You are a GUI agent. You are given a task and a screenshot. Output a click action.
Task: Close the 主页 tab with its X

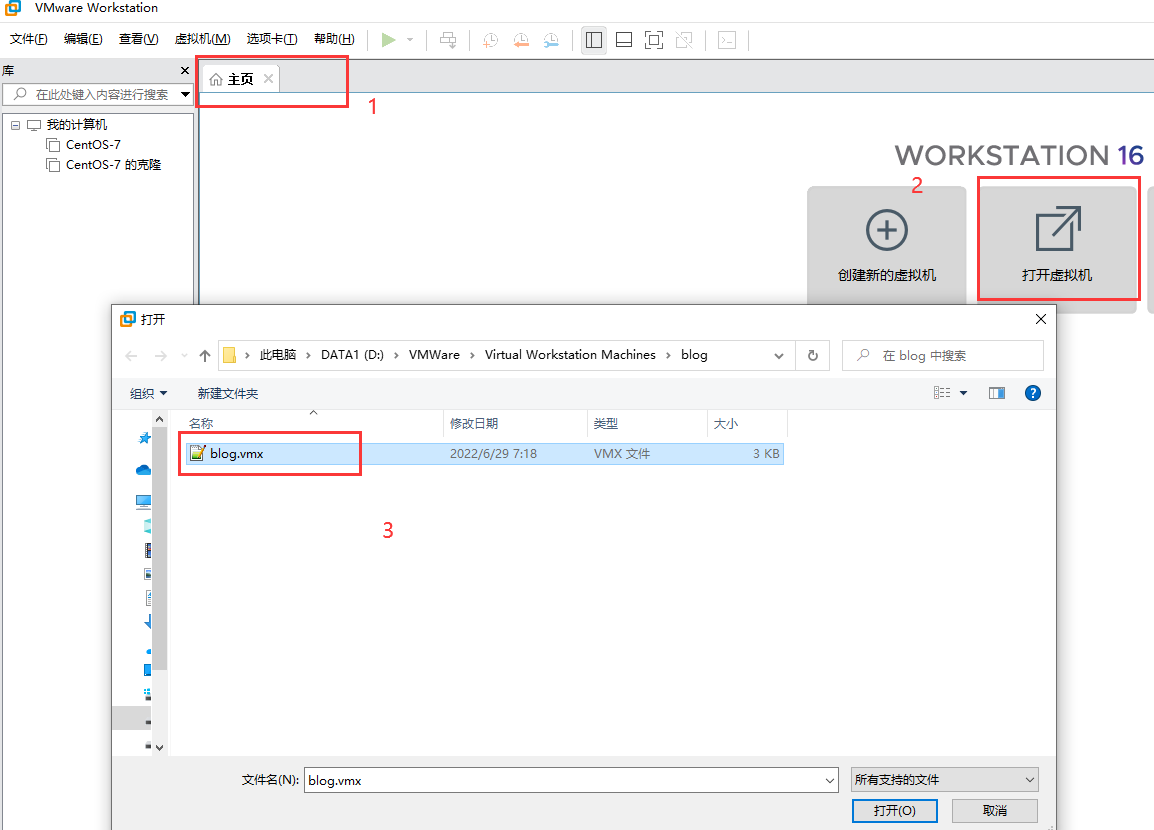click(269, 79)
